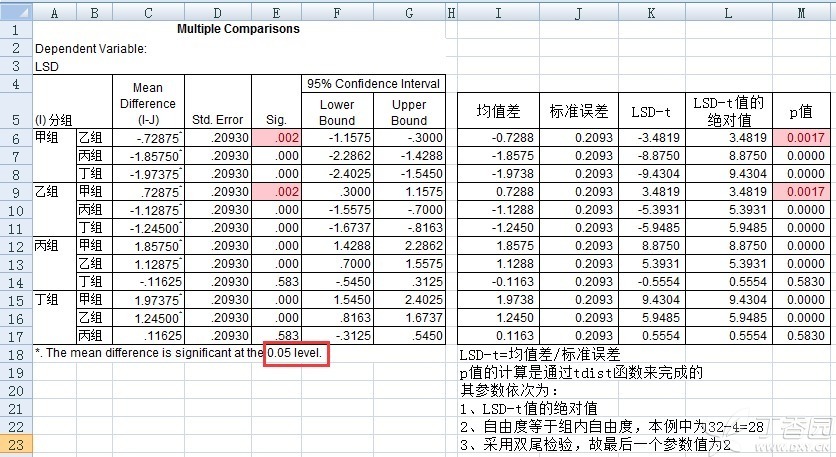Viewport: 836px width, 457px height.
Task: Click Std. Error .20930 in row 12
Action: [218, 246]
